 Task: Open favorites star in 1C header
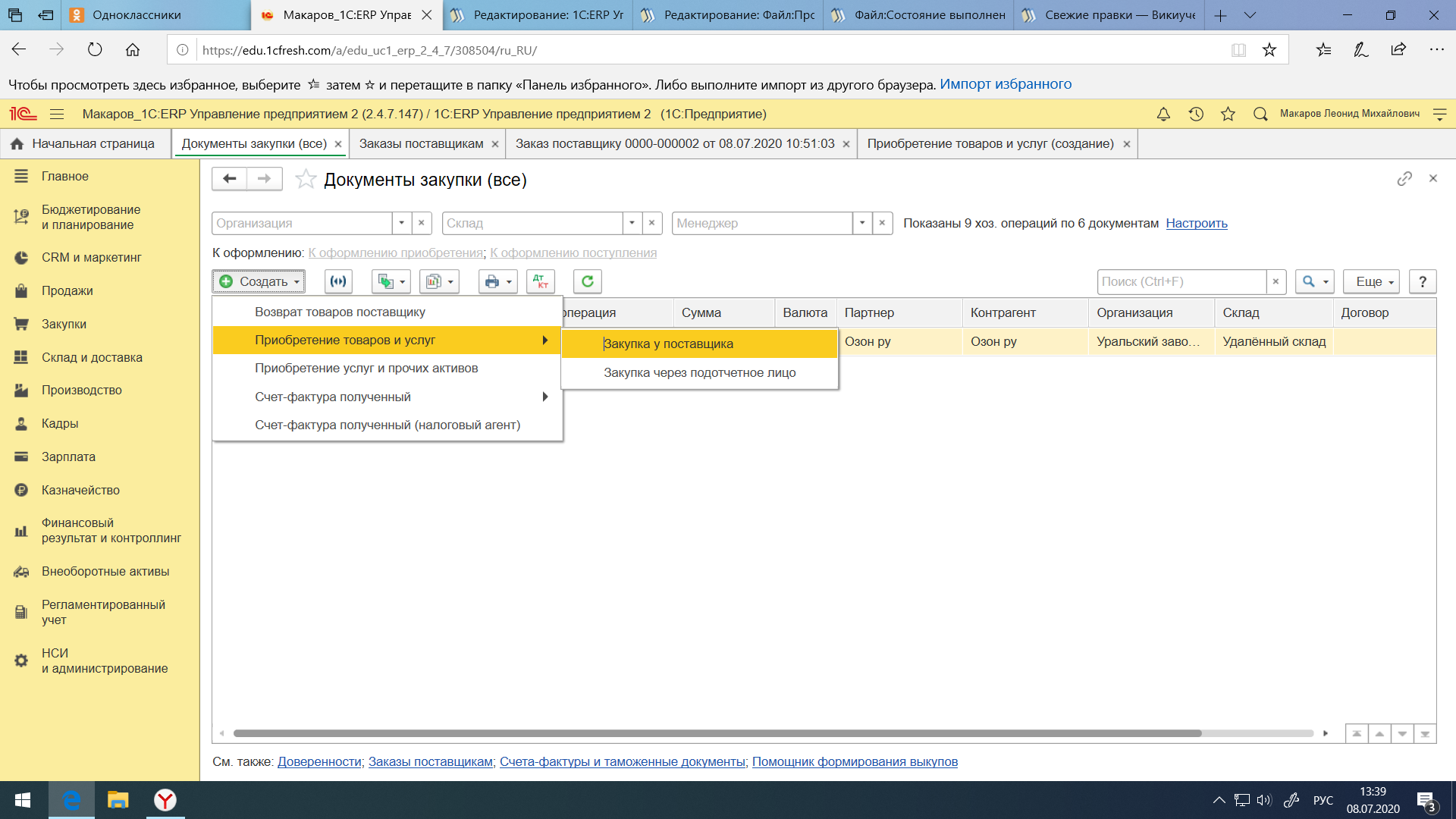click(x=1228, y=114)
